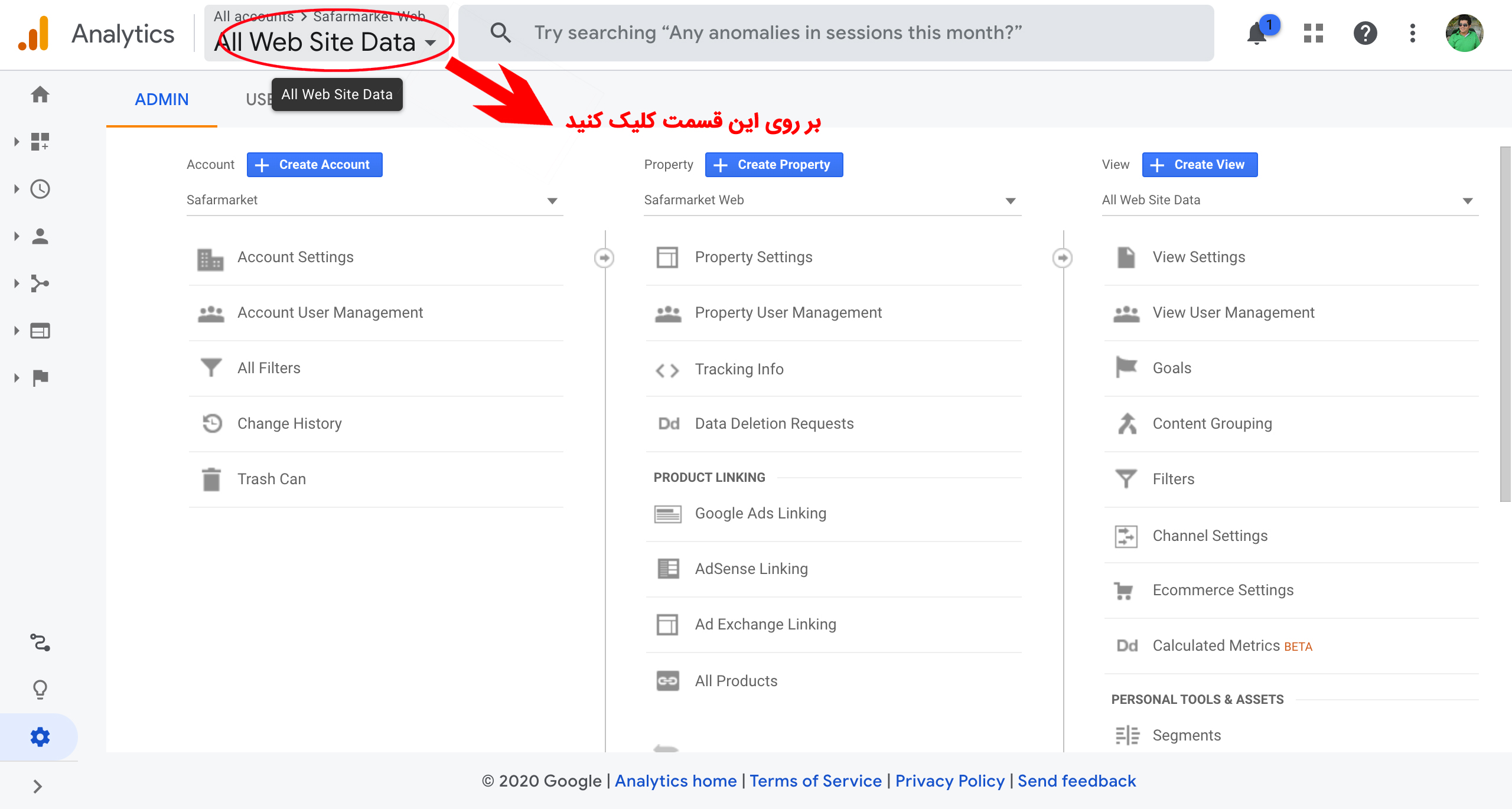Open the Safarmarket Web property dropdown

tap(833, 201)
